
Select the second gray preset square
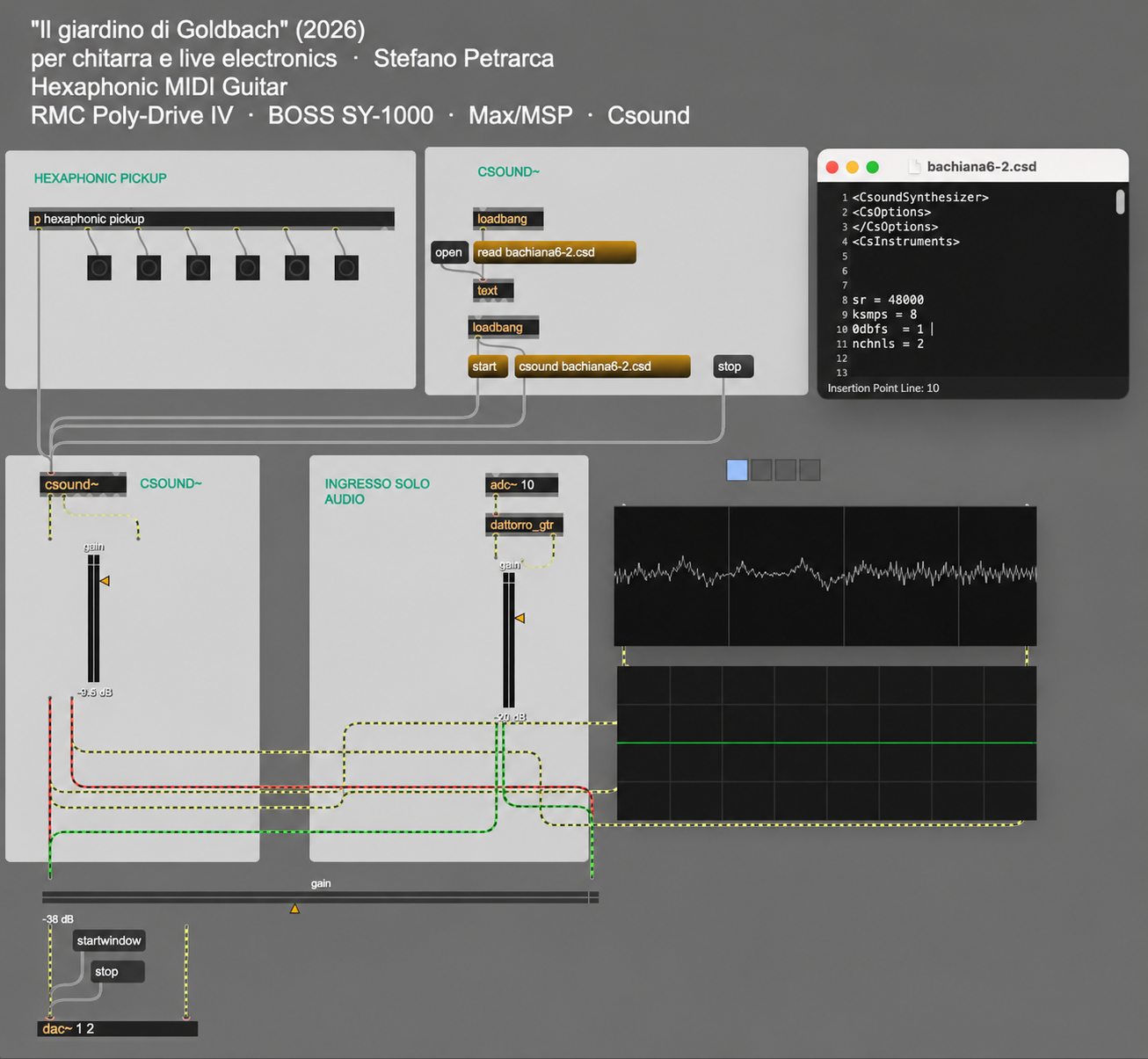[761, 470]
